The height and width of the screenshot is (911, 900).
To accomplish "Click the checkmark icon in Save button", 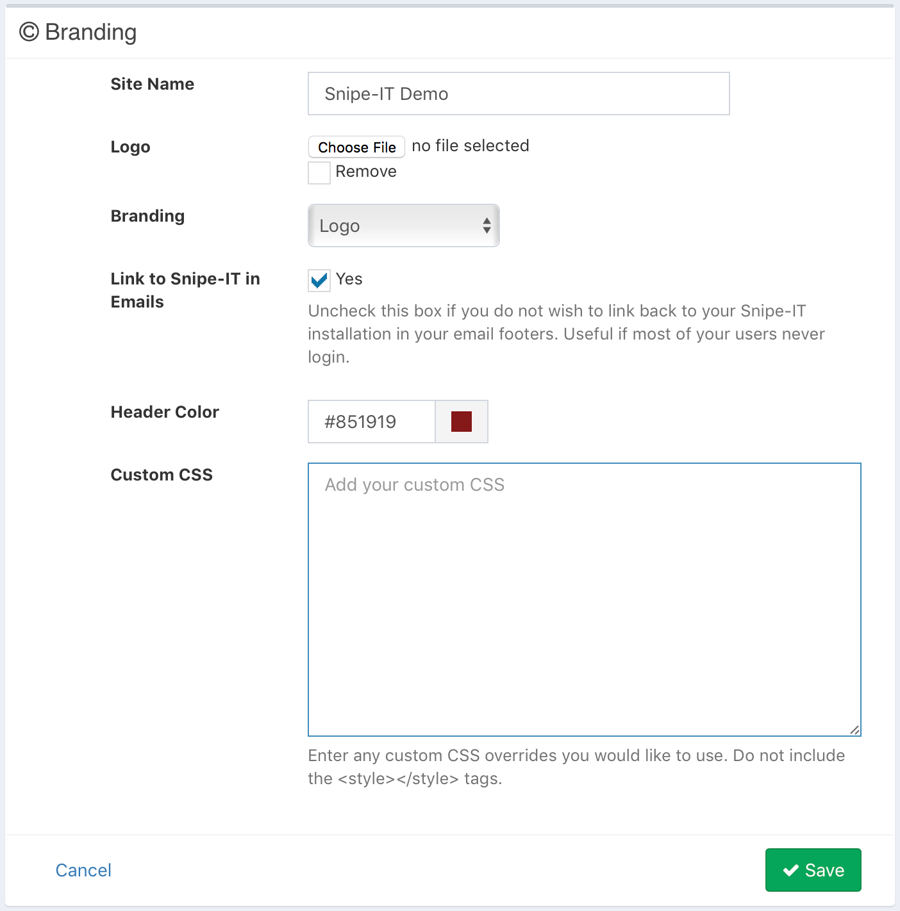I will [790, 871].
